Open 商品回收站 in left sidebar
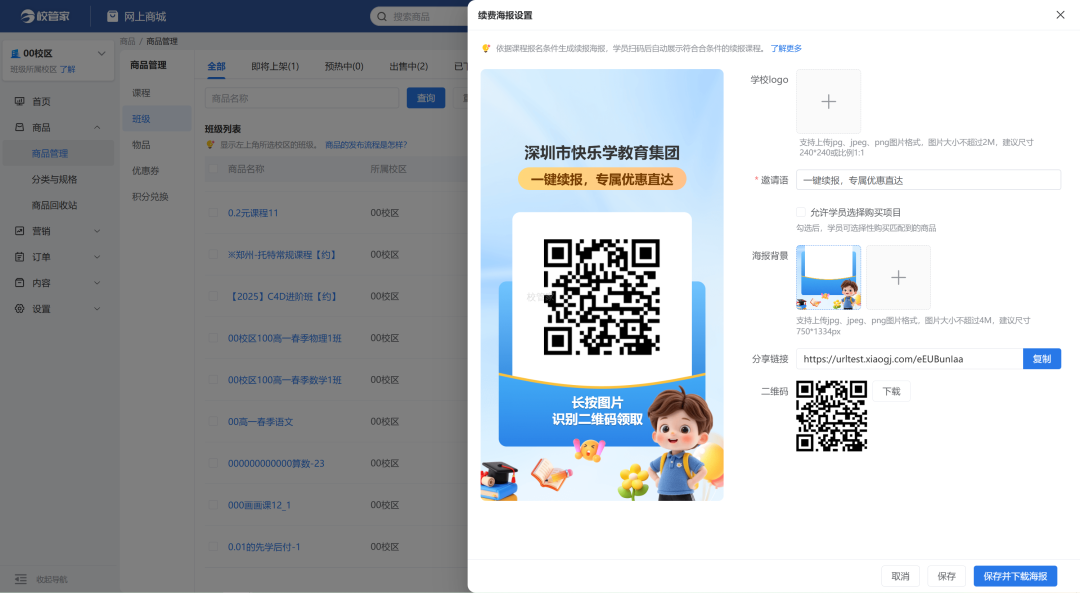Viewport: 1080px width, 593px height. click(54, 205)
